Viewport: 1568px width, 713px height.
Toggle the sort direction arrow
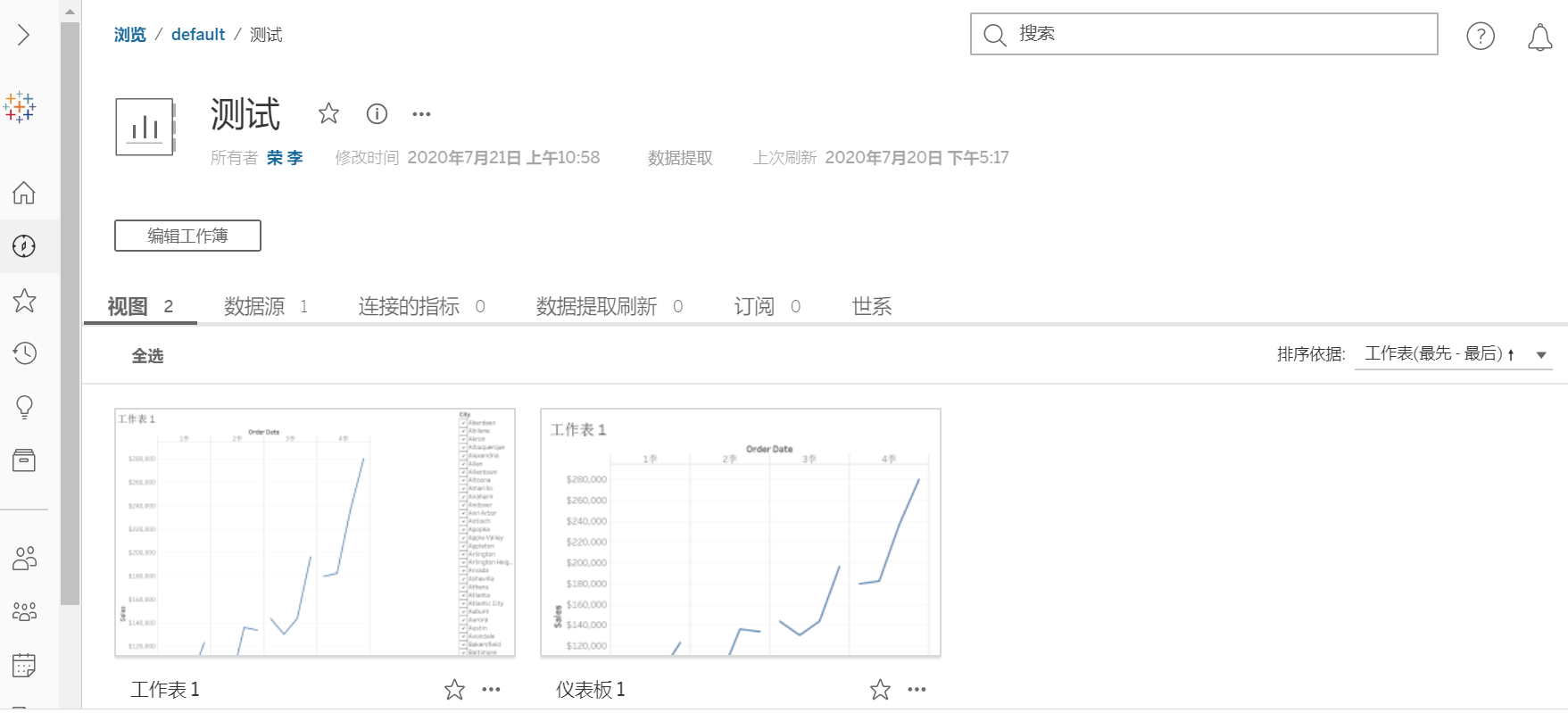(1511, 355)
